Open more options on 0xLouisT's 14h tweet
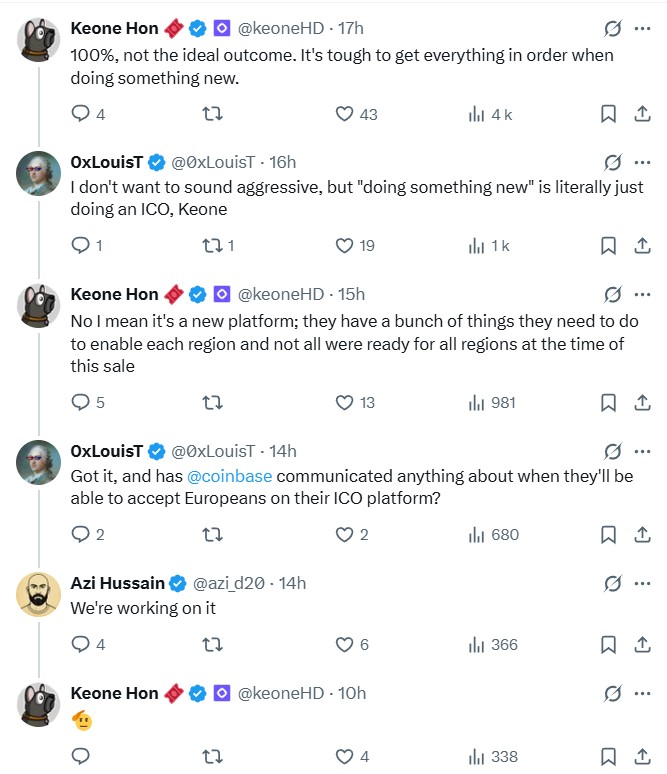This screenshot has height=774, width=667. pyautogui.click(x=642, y=451)
